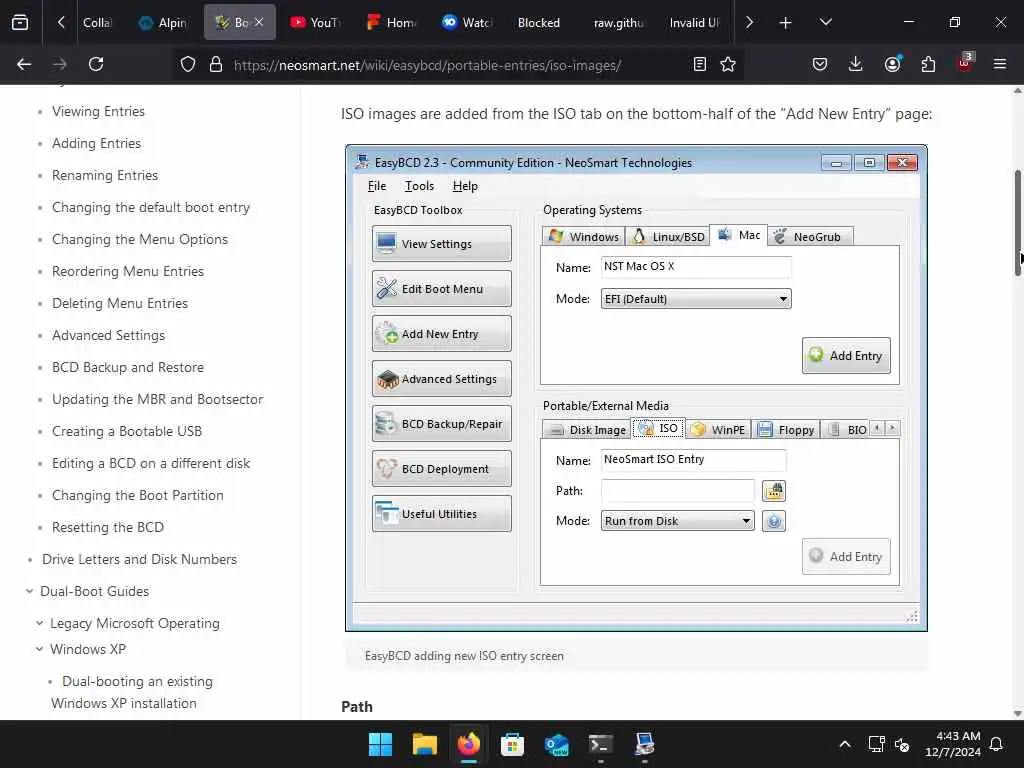The width and height of the screenshot is (1024, 768).
Task: Open Windows Start menu
Action: tap(380, 744)
